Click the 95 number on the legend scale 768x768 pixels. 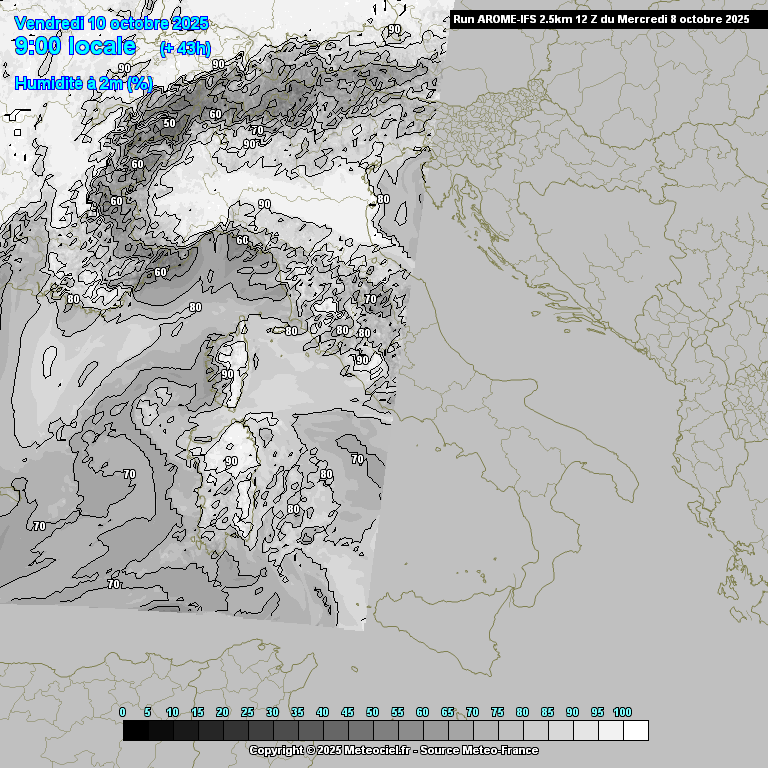click(x=597, y=712)
